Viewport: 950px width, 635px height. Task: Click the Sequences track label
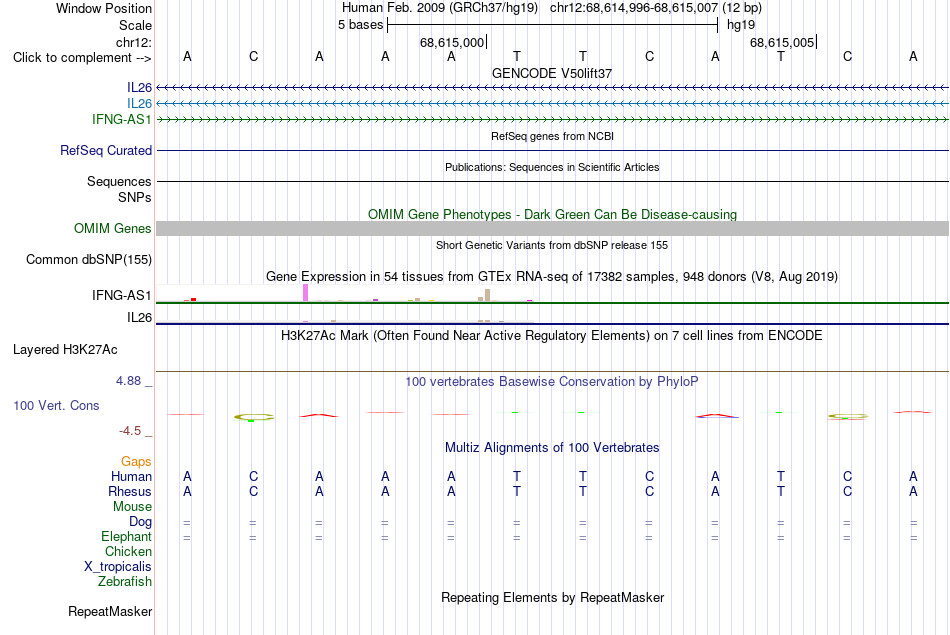coord(119,181)
